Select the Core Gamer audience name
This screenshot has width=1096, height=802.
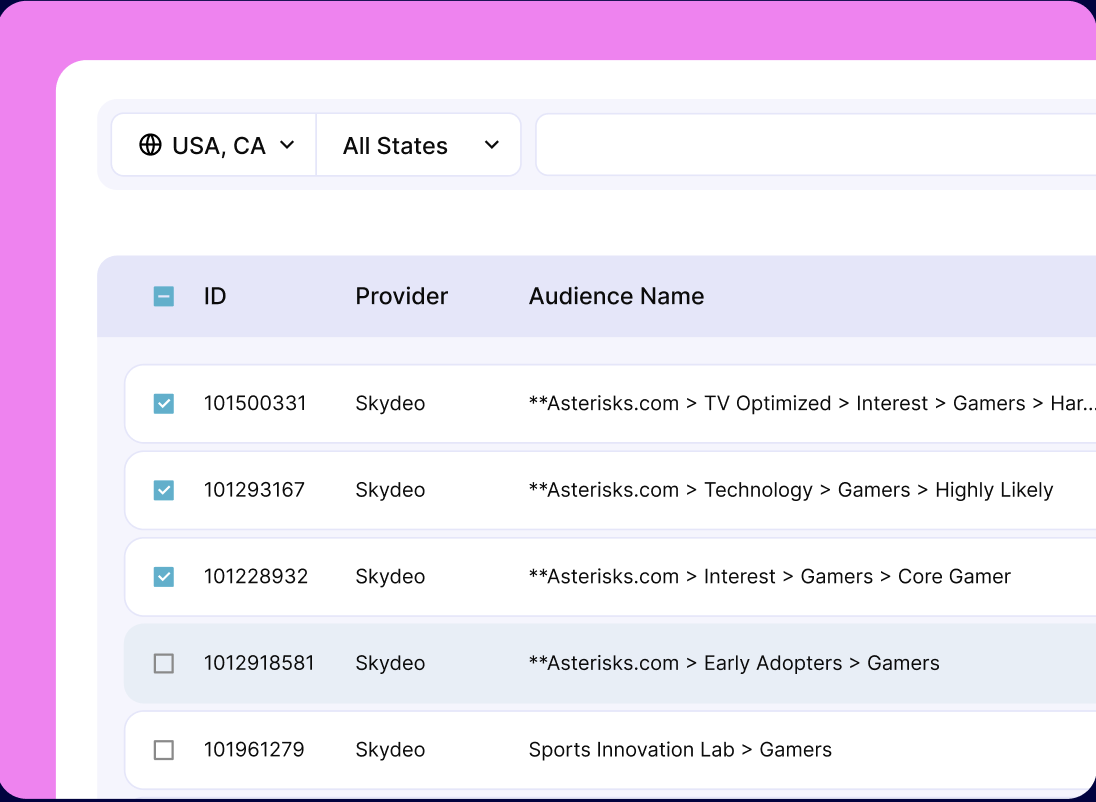[770, 576]
